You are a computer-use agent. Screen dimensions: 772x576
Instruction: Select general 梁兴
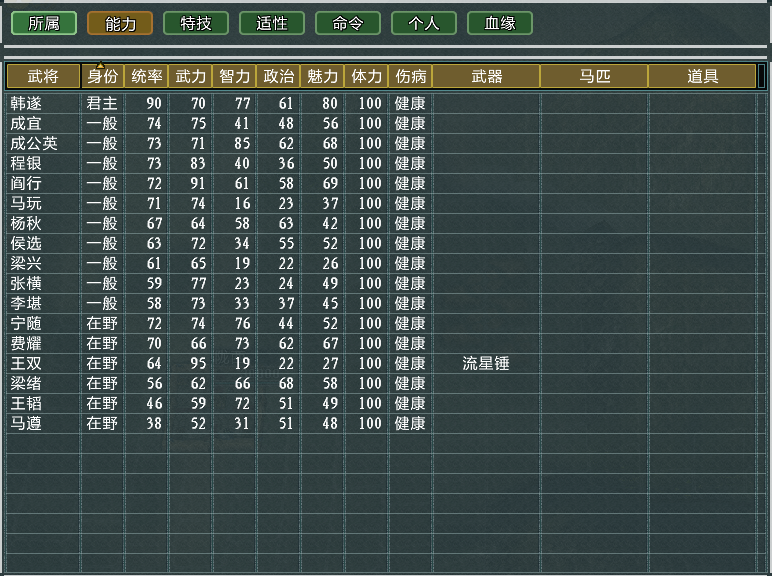(26, 263)
